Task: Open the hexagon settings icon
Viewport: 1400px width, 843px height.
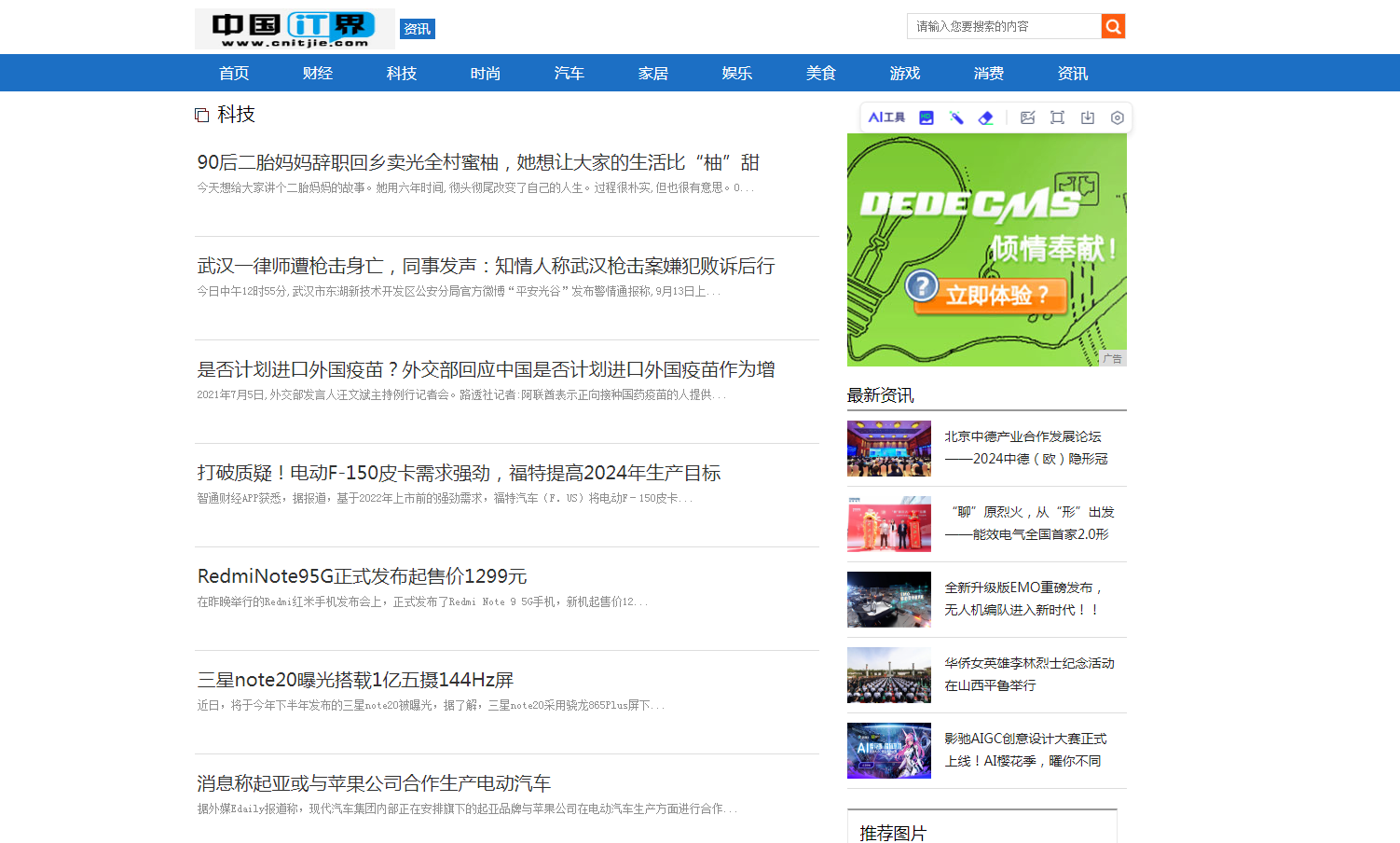Action: point(1118,117)
